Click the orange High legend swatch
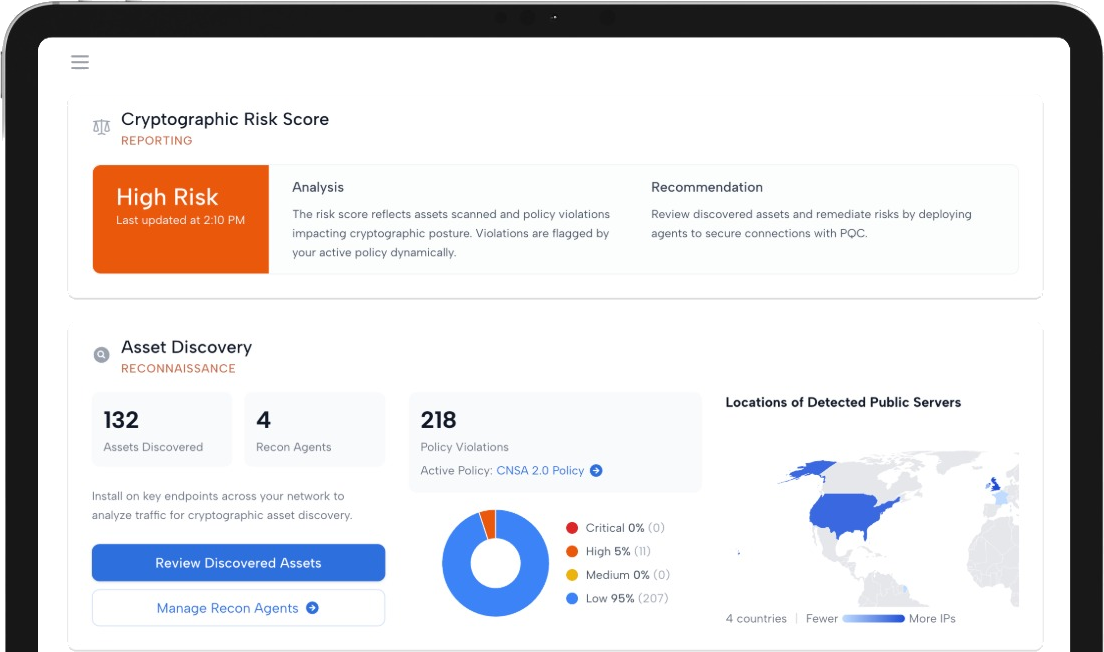 pos(572,551)
